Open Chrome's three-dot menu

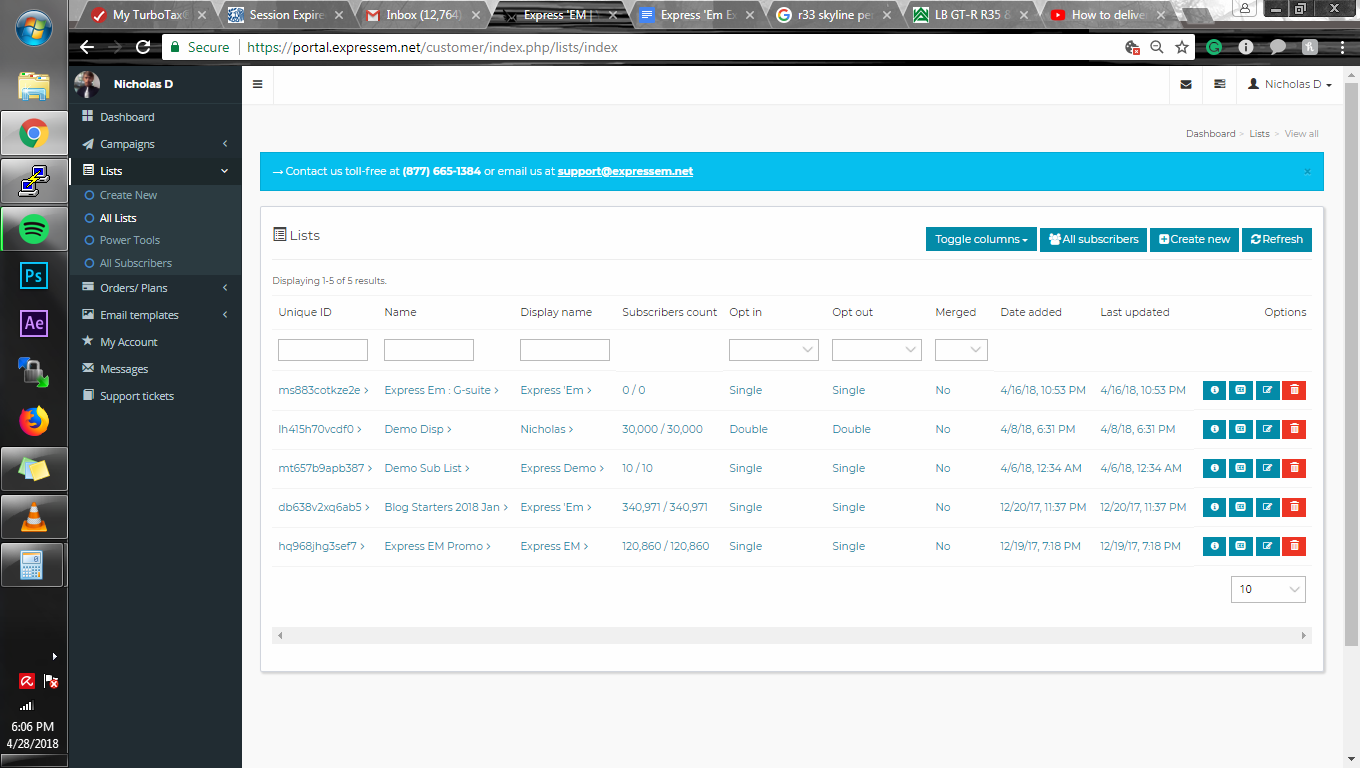click(1342, 47)
